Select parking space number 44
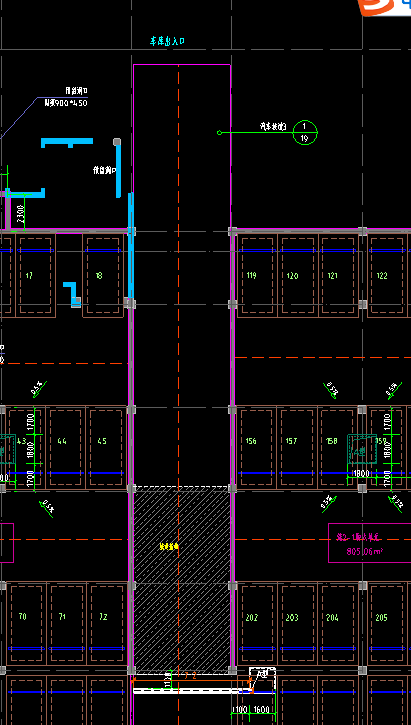The image size is (411, 725). (x=62, y=441)
